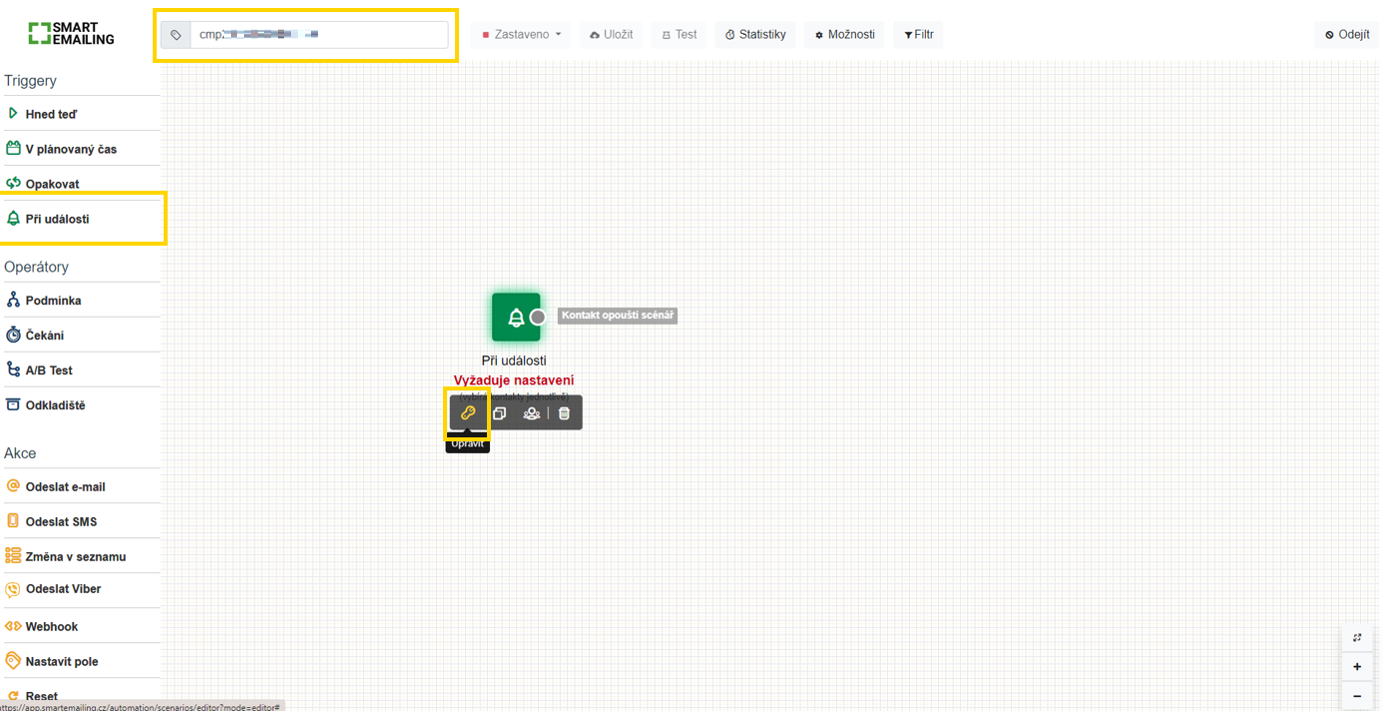
Task: Choose the A/B Test operator
Action: pyautogui.click(x=49, y=371)
